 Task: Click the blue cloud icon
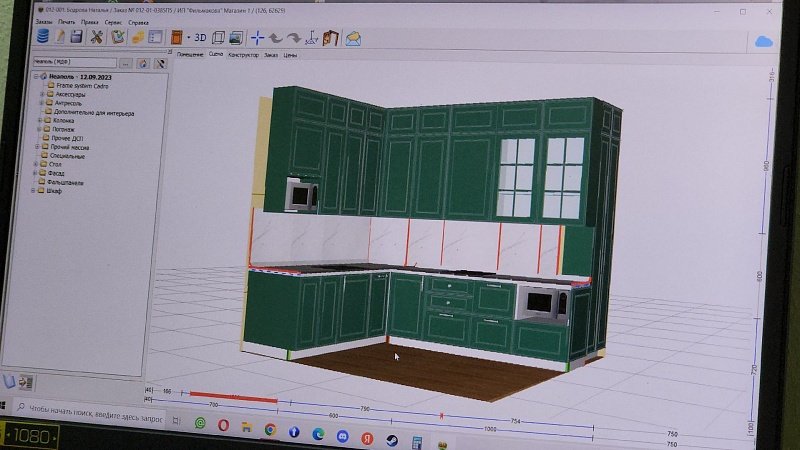765,41
